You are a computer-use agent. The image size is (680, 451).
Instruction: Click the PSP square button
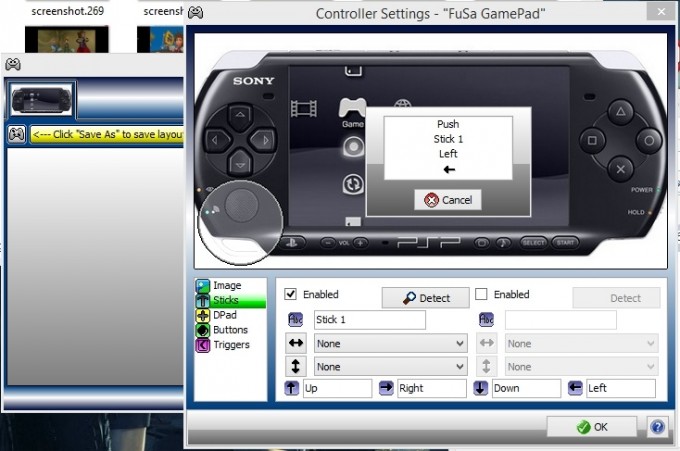592,141
